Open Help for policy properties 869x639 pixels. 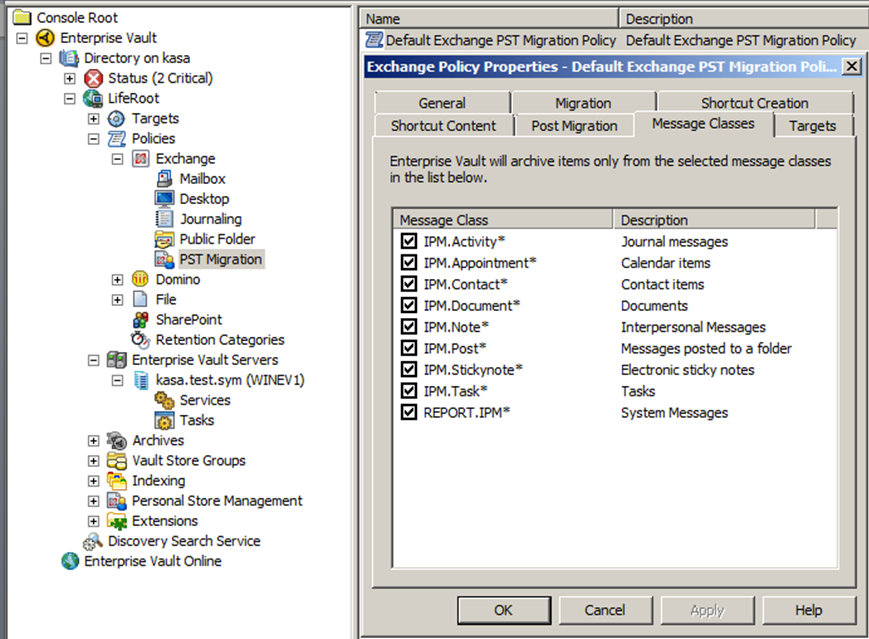pos(809,610)
